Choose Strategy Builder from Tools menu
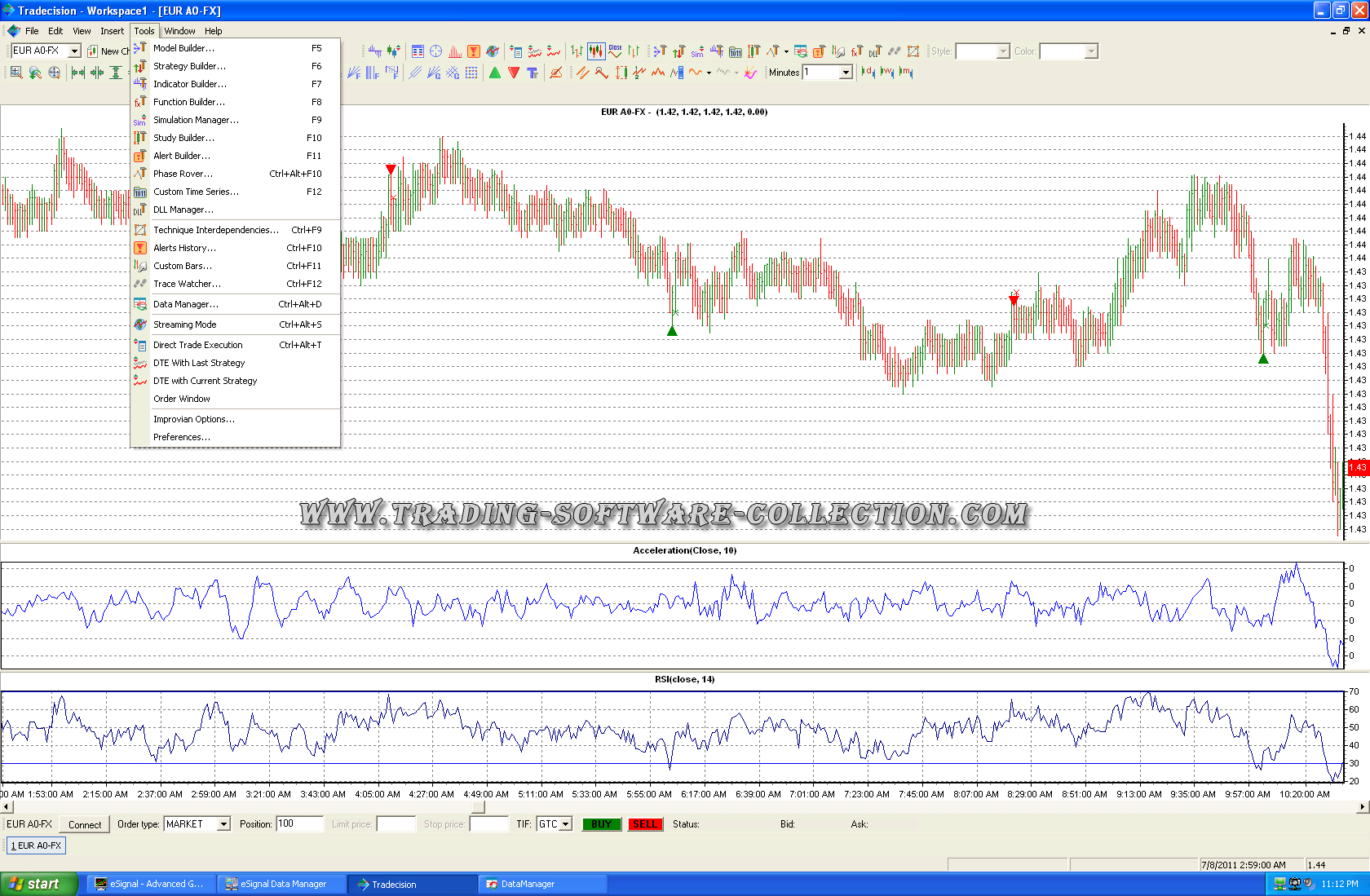The width and height of the screenshot is (1370, 896). point(189,66)
